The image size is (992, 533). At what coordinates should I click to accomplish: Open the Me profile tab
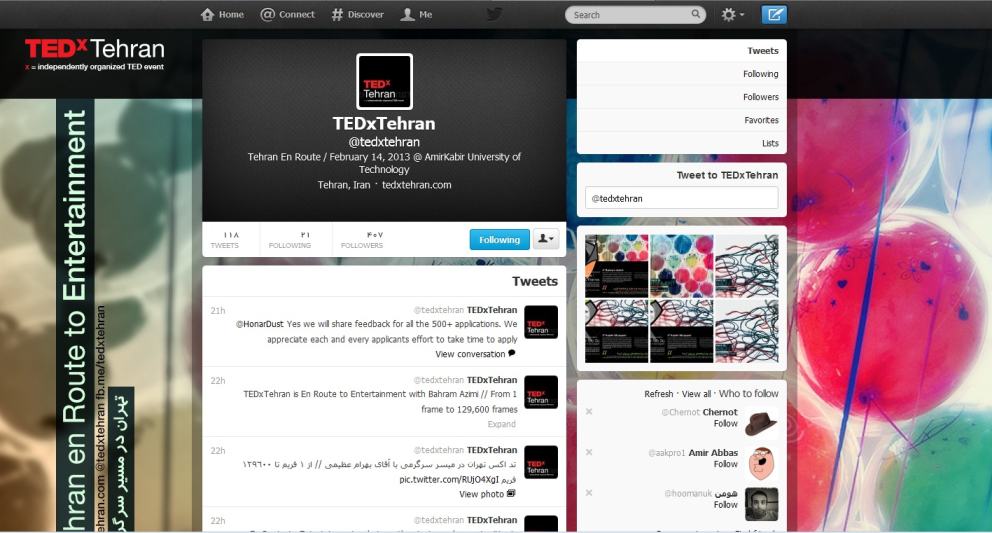pyautogui.click(x=416, y=15)
